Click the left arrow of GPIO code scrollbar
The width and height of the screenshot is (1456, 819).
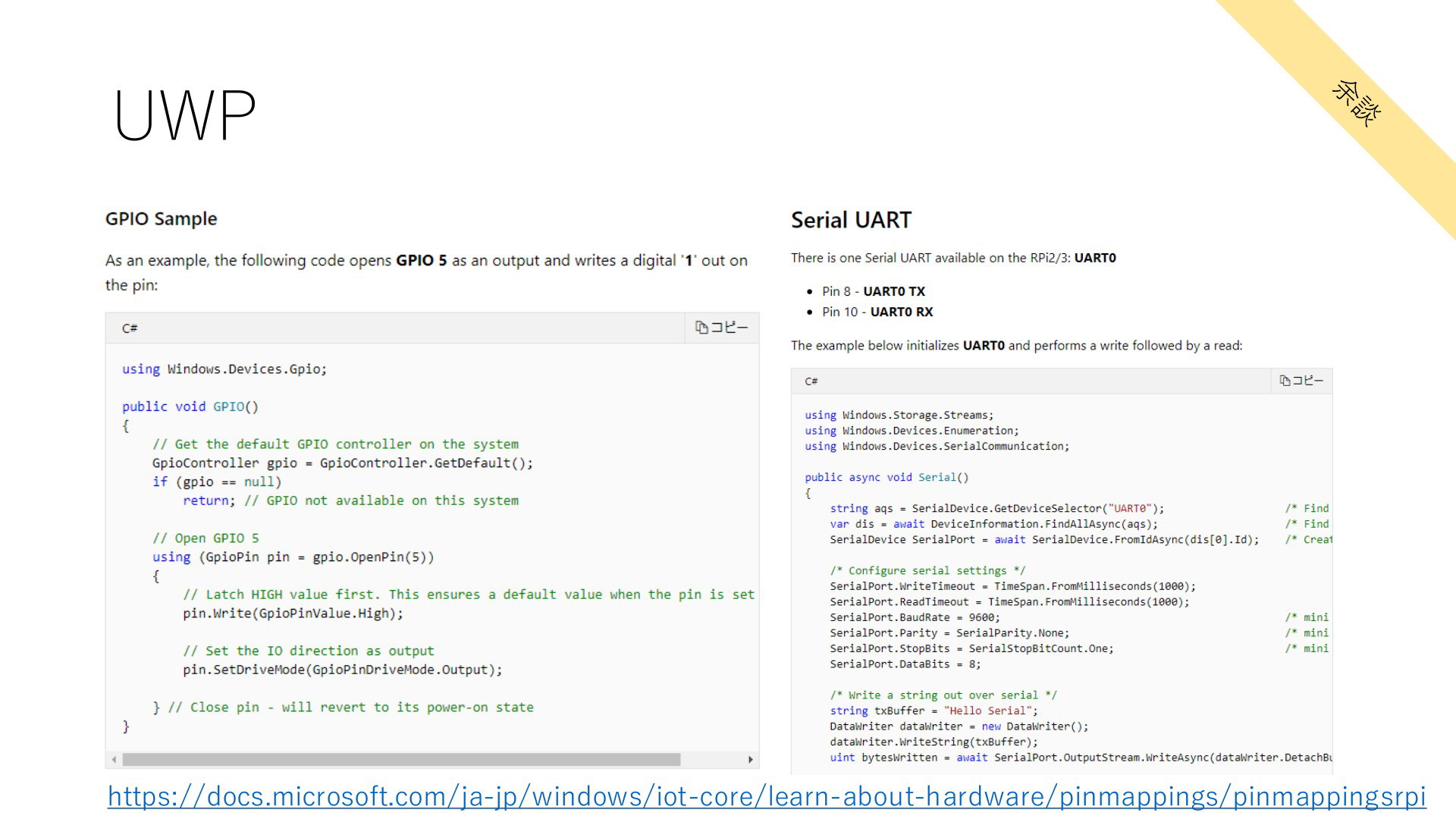(114, 759)
